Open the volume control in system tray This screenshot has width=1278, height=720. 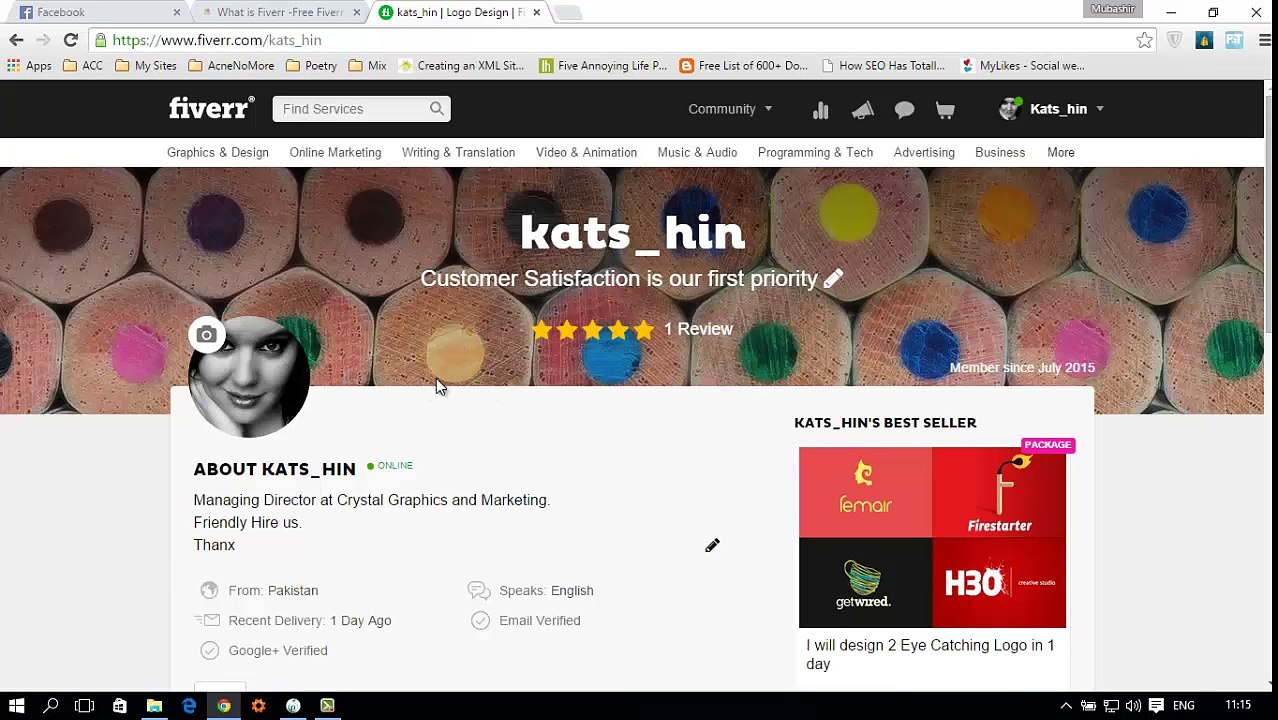(1133, 706)
